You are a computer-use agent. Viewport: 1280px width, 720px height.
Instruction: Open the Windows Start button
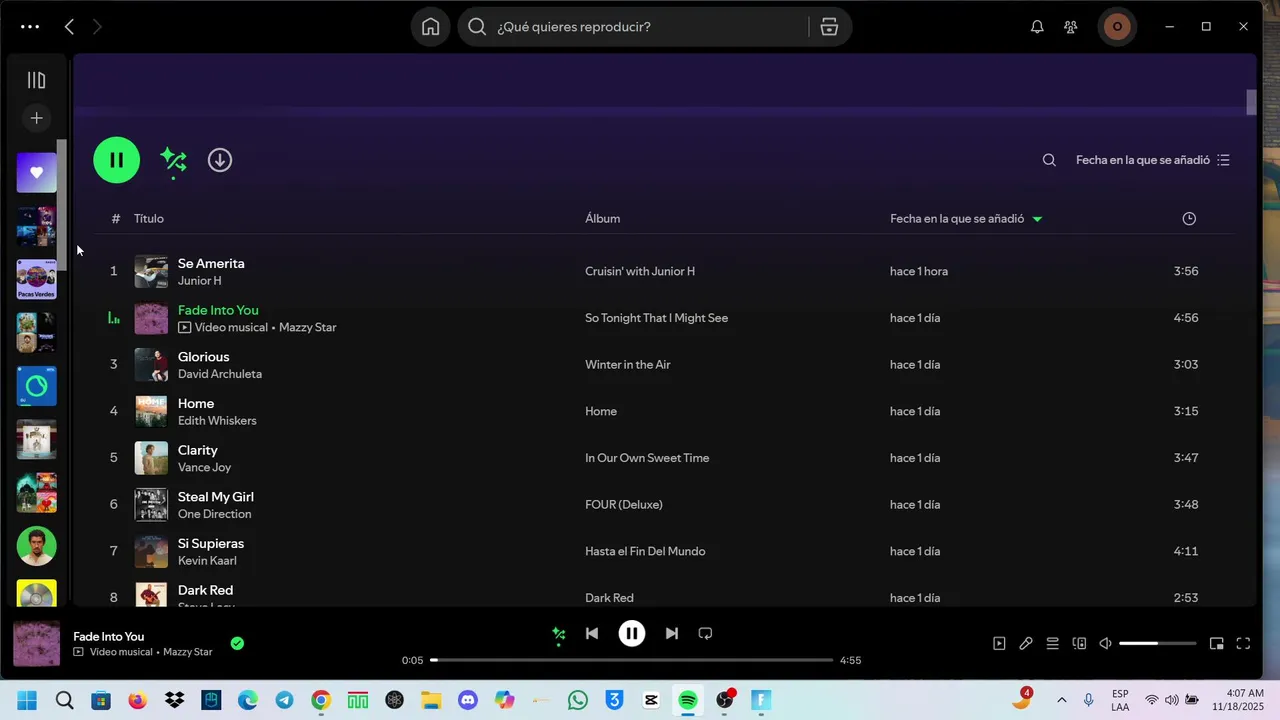click(x=27, y=700)
